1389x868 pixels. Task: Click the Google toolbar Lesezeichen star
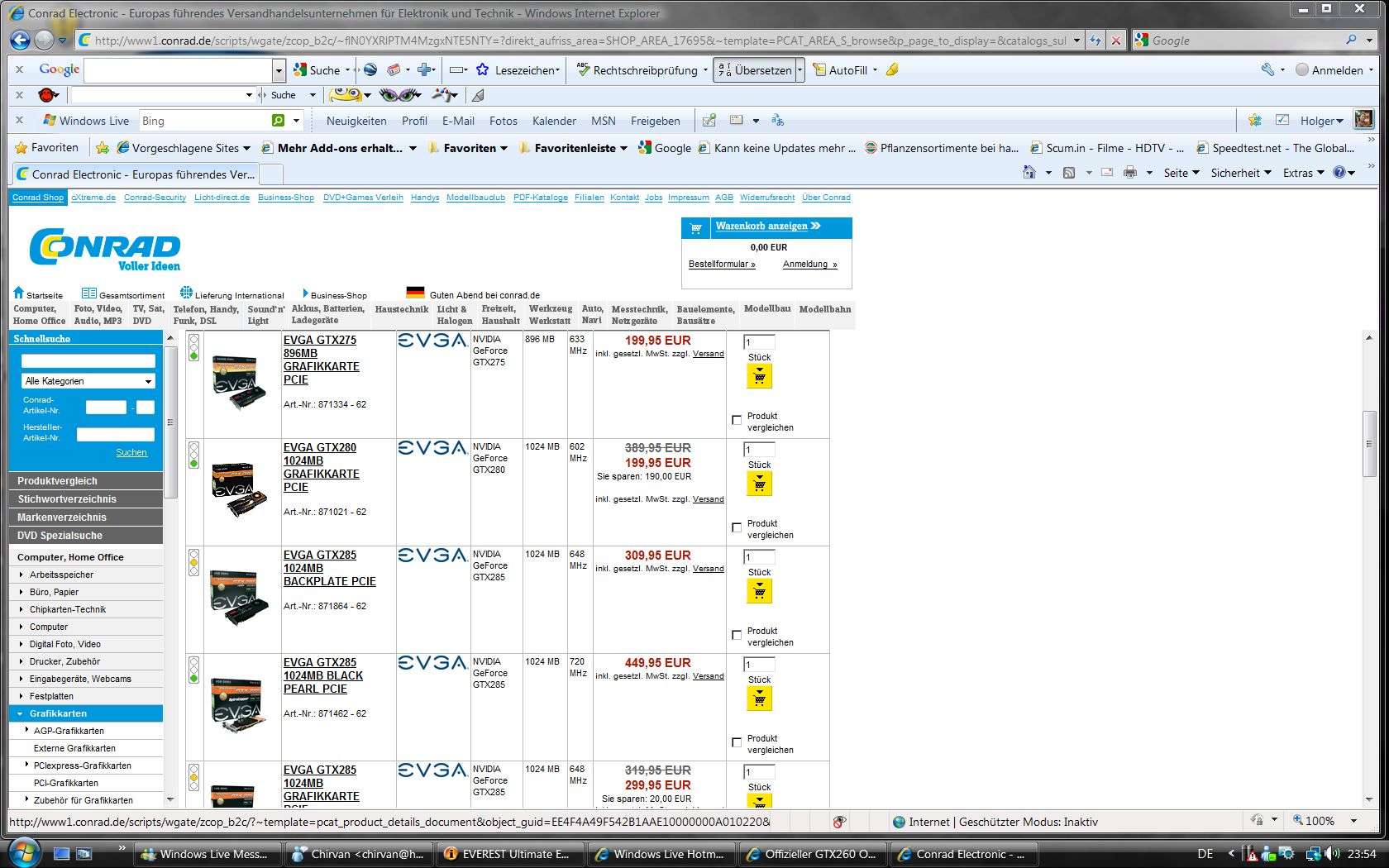[483, 70]
